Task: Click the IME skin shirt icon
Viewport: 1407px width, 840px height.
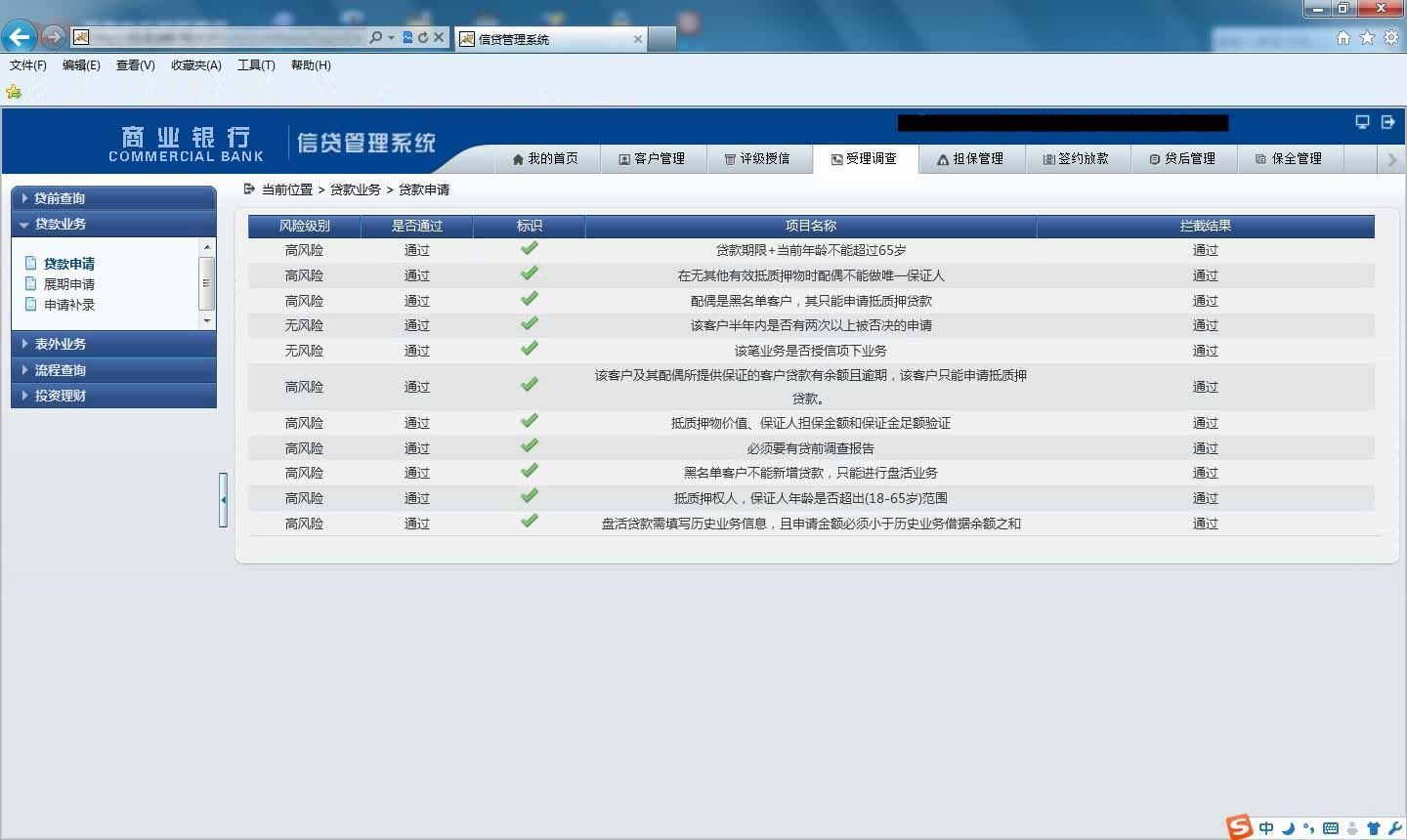Action: click(x=1374, y=828)
